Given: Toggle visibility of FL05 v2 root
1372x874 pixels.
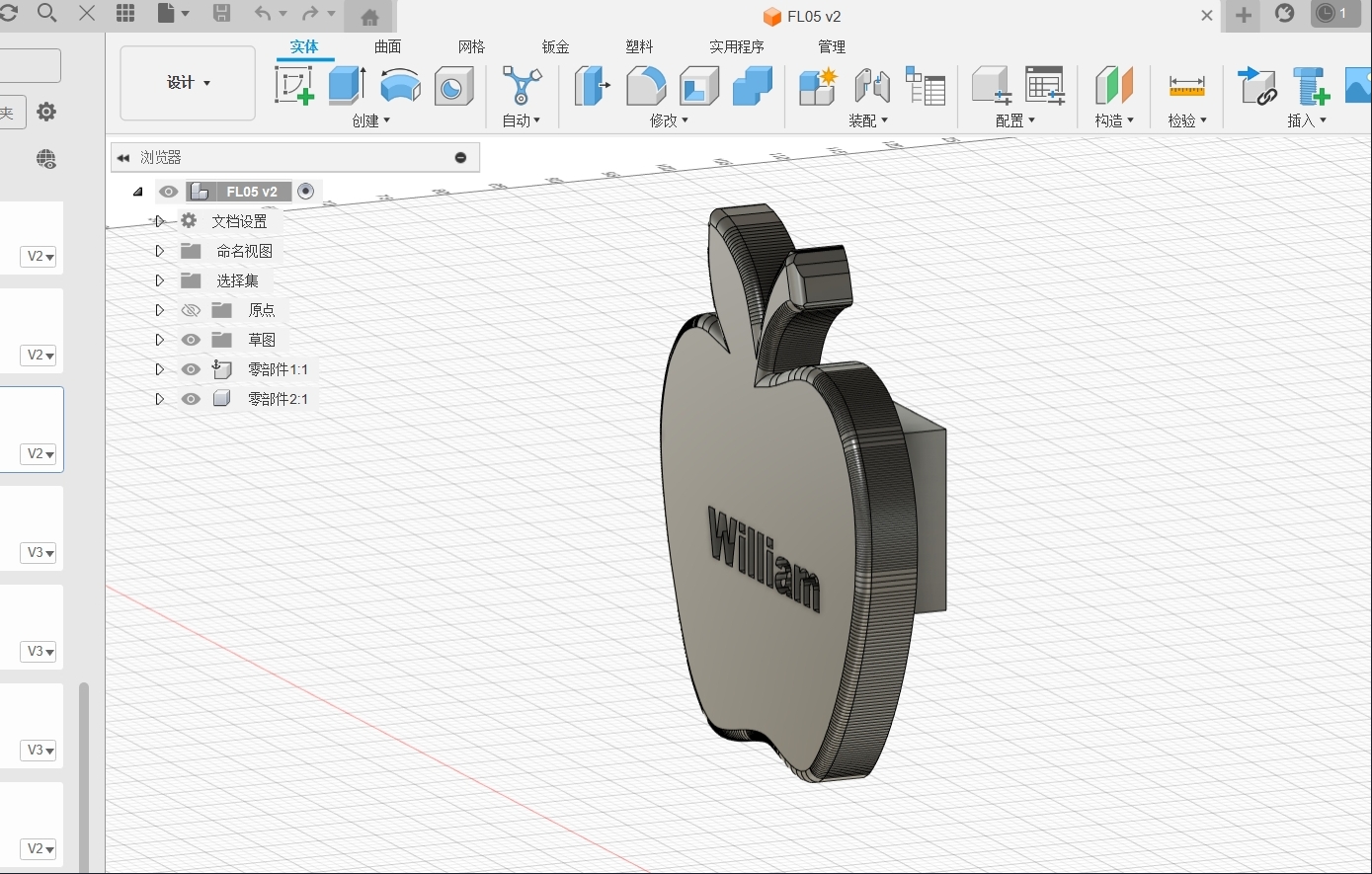Looking at the screenshot, I should (169, 192).
